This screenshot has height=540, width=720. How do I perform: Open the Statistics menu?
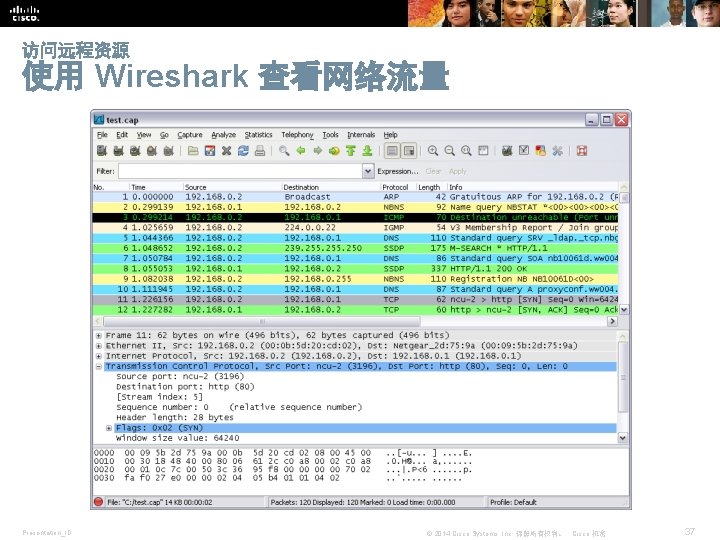(x=258, y=135)
